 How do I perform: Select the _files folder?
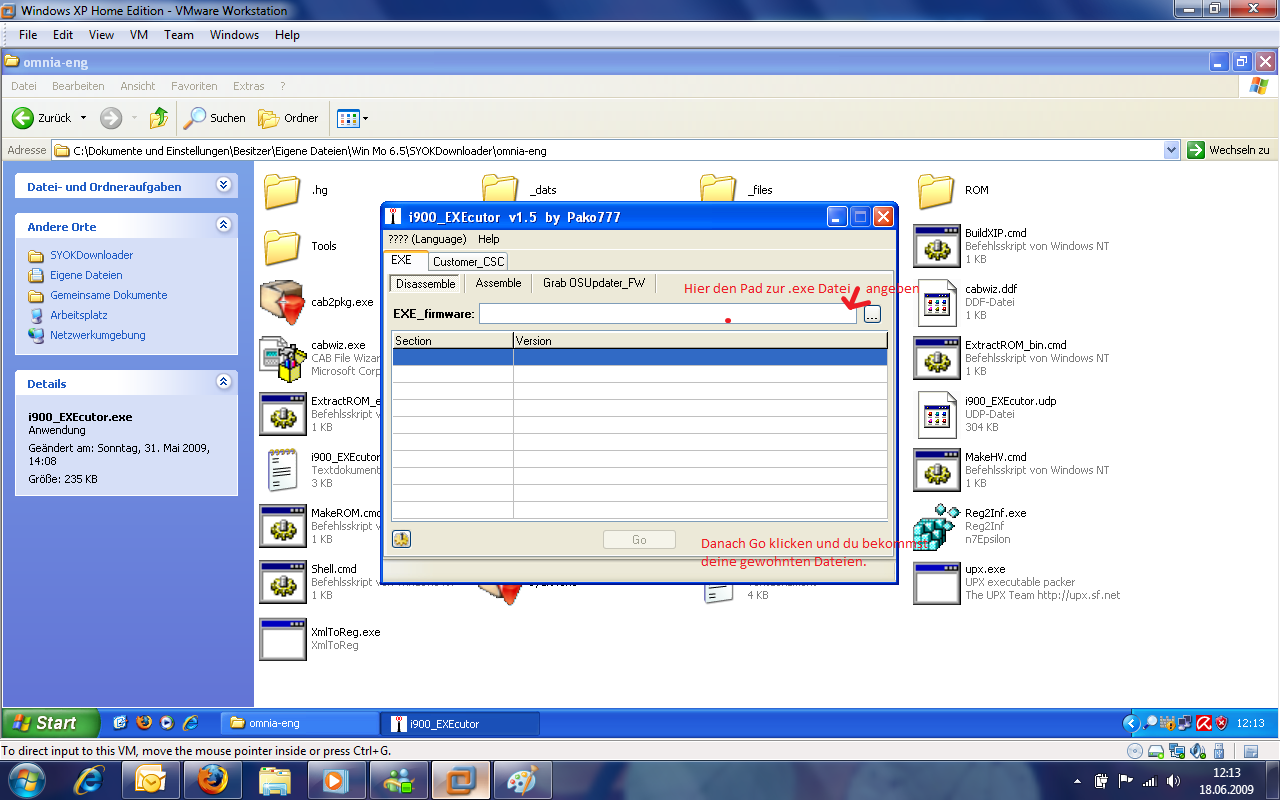click(x=718, y=190)
